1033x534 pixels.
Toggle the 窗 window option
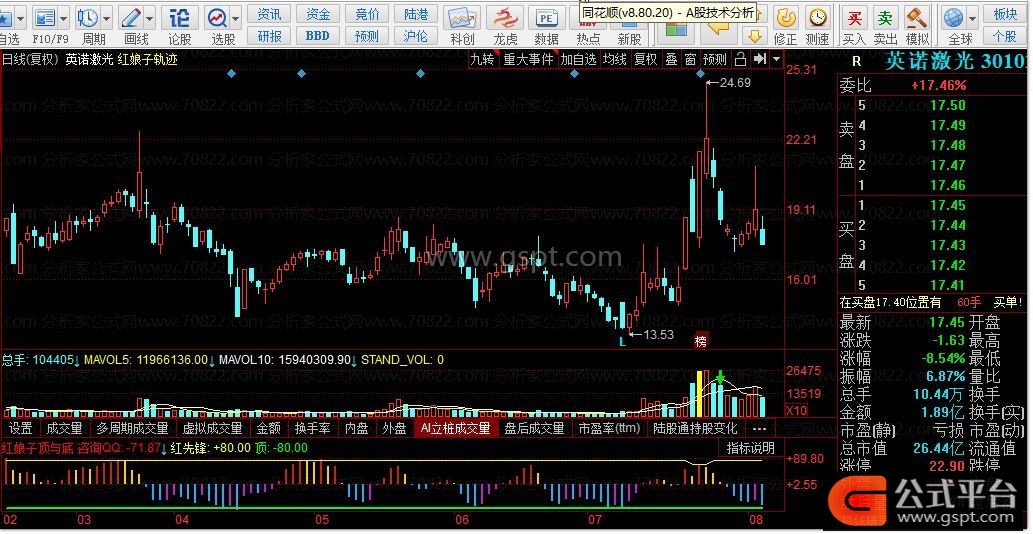(x=690, y=59)
